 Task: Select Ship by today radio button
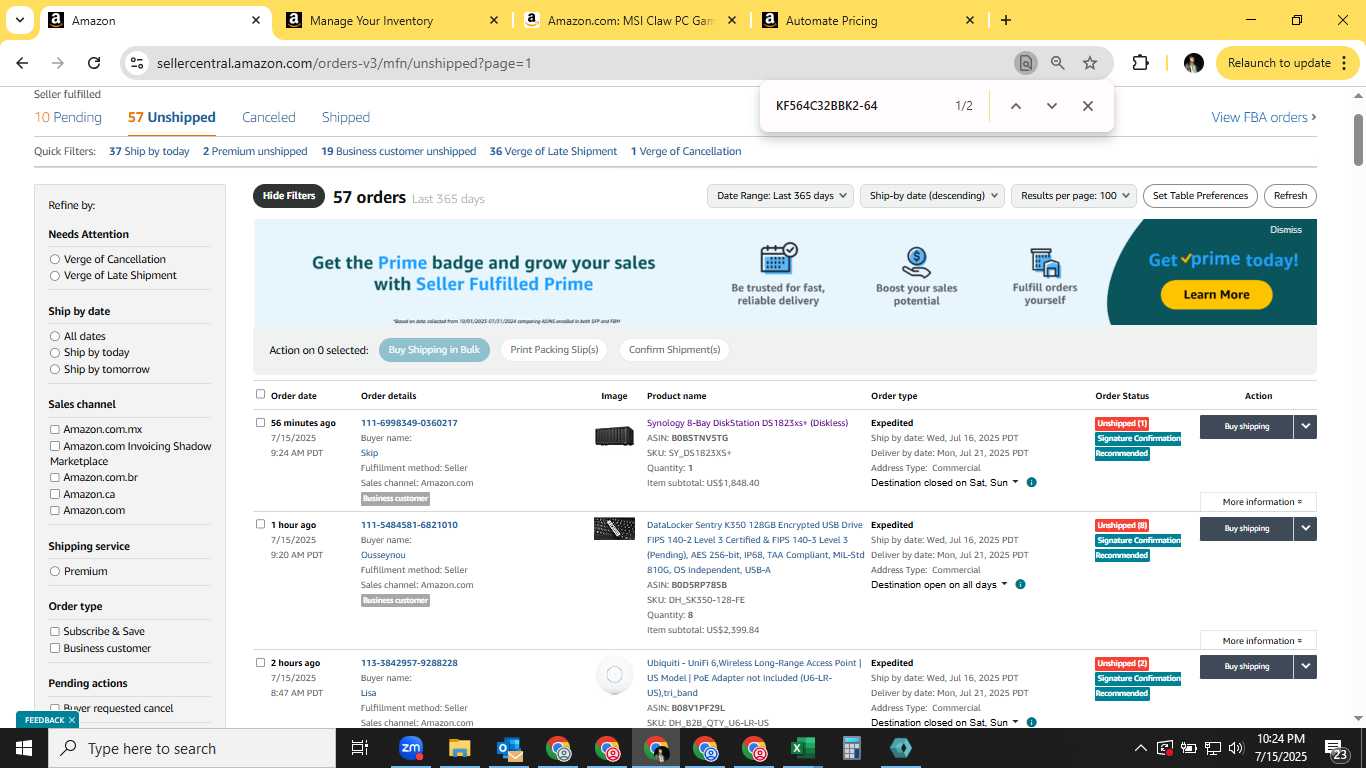click(55, 352)
